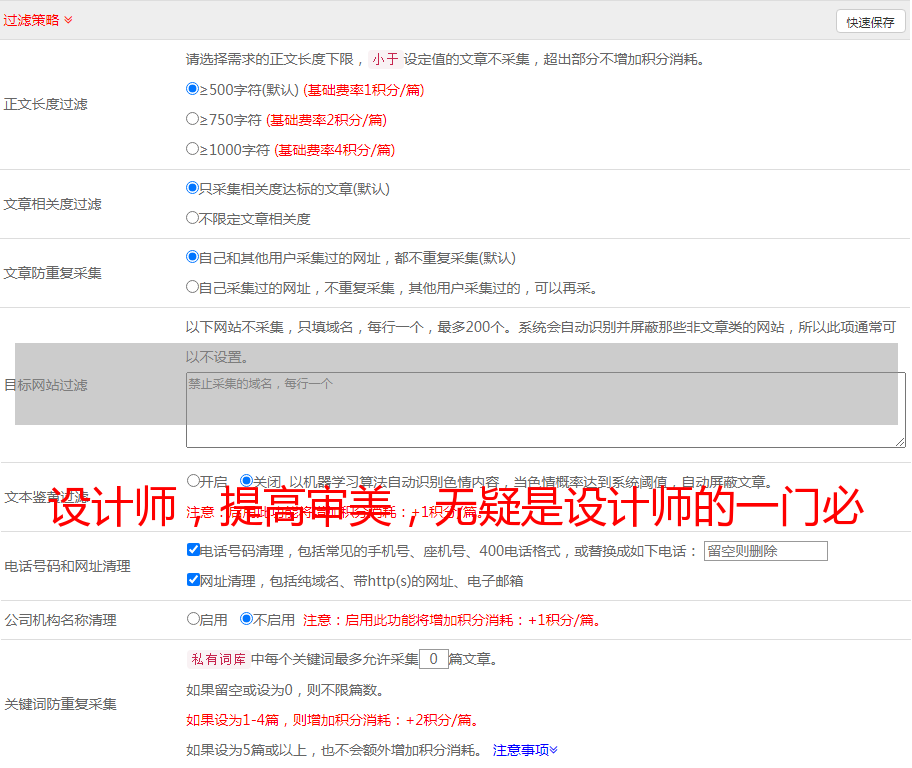The width and height of the screenshot is (912, 768).
Task: Click 文章防重复采集 label
Action: (52, 273)
